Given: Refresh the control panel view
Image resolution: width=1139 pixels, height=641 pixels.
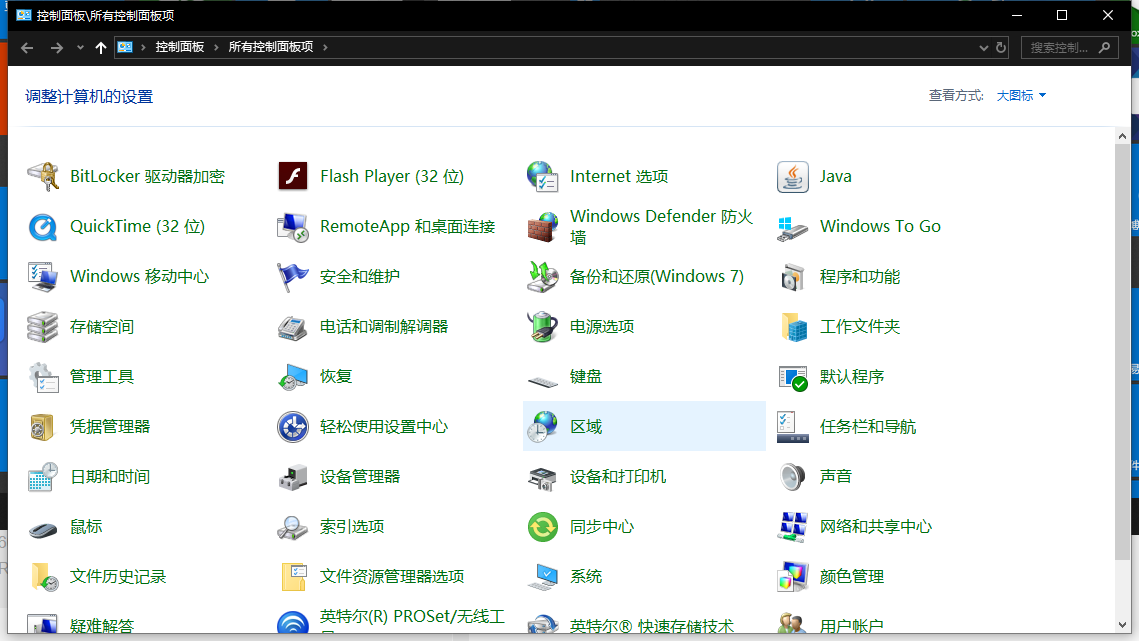Looking at the screenshot, I should (1001, 48).
